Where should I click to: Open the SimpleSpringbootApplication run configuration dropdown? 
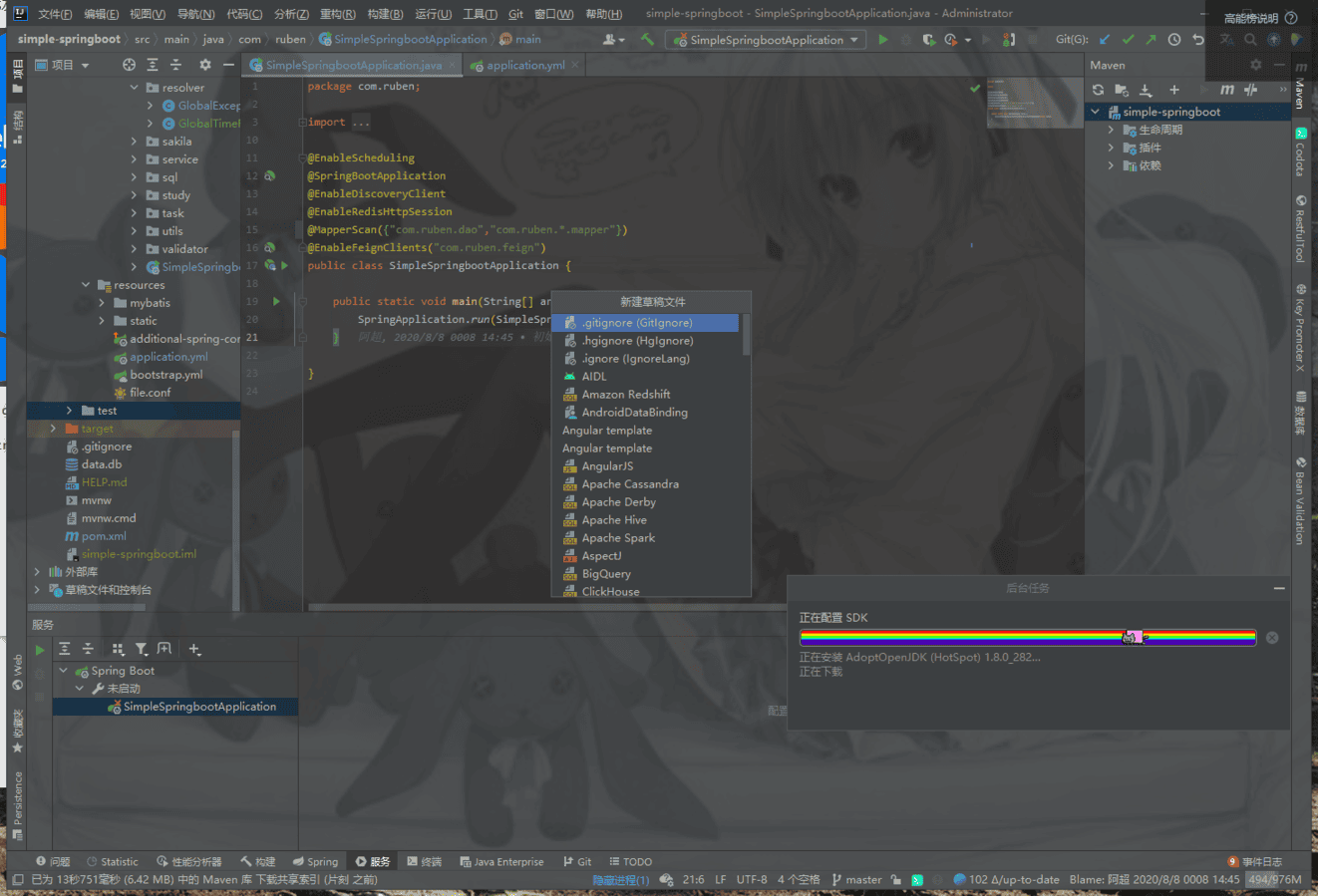click(x=766, y=40)
